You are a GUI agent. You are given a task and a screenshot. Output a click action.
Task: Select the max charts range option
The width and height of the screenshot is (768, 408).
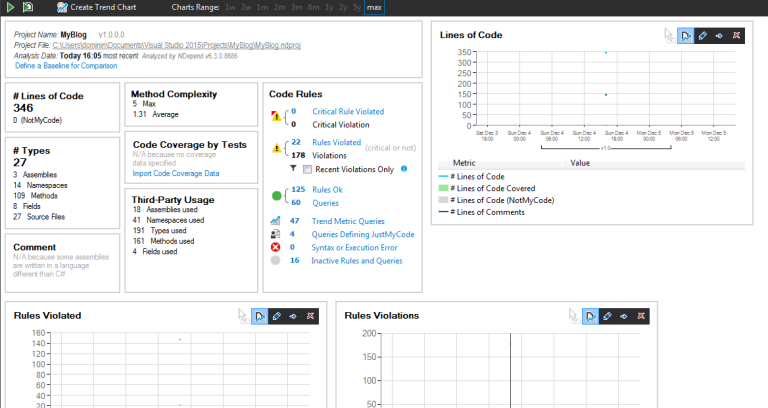tap(374, 7)
